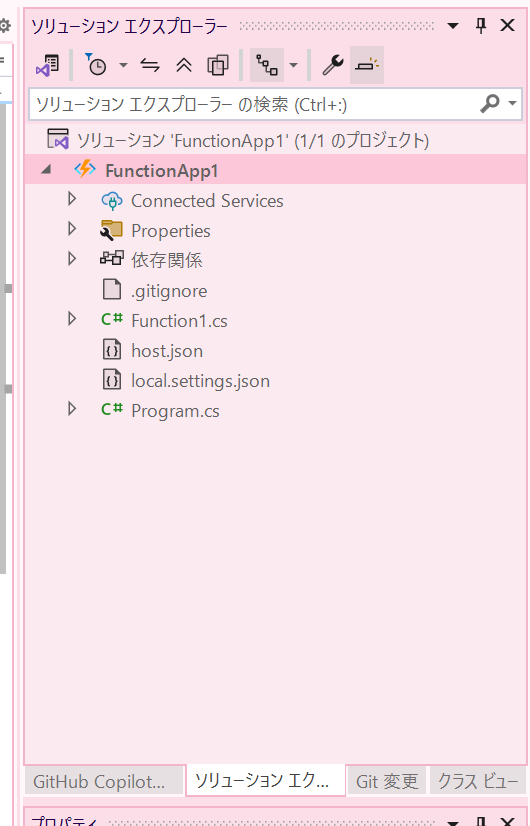This screenshot has width=530, height=826.
Task: Expand the 依存関係 dependencies node
Action: click(x=72, y=259)
